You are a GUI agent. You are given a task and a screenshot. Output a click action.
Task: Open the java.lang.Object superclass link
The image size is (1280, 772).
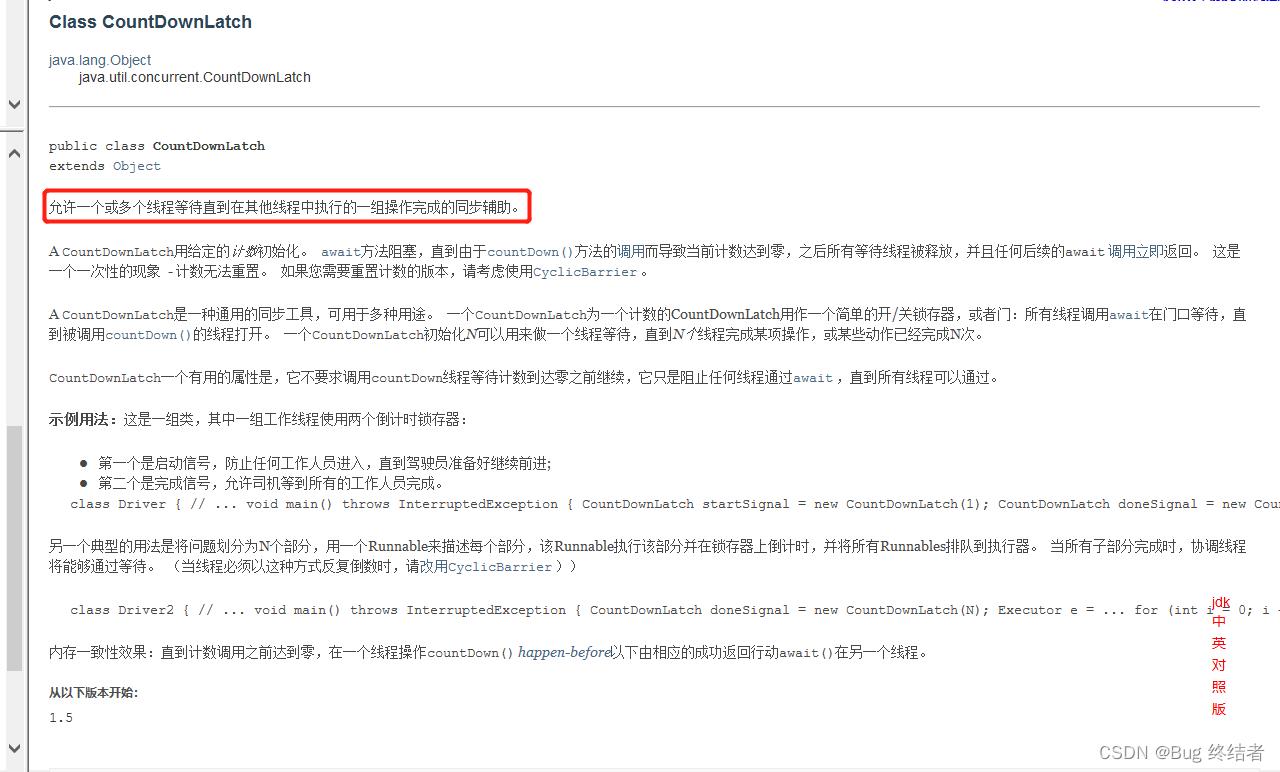click(100, 60)
